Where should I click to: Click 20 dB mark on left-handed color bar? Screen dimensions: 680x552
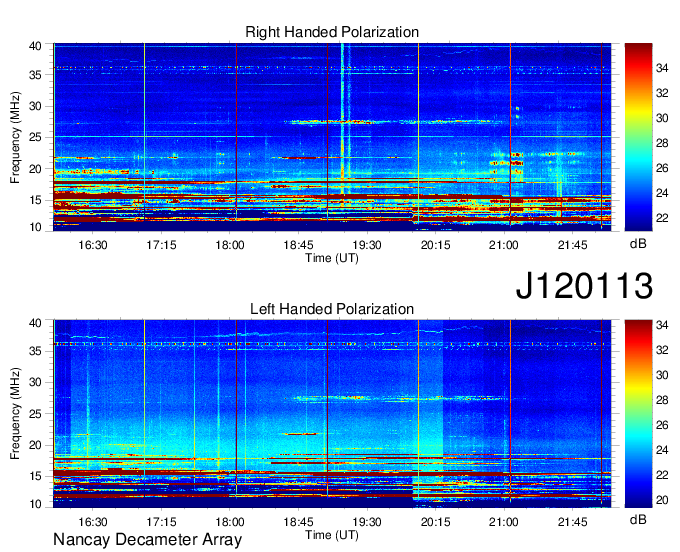pyautogui.click(x=662, y=500)
